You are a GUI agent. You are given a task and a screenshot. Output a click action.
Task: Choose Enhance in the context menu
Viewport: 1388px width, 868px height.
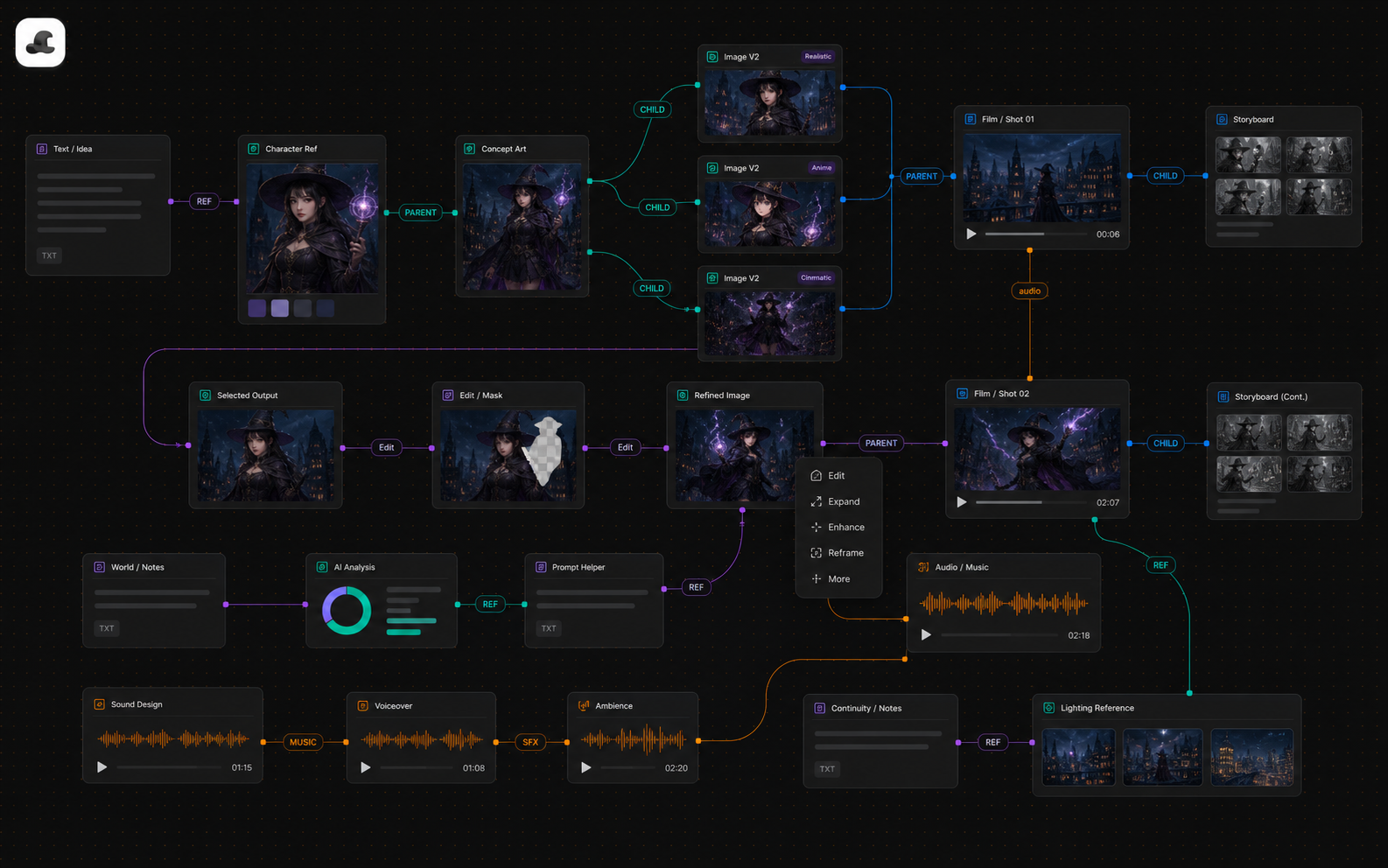tap(838, 528)
